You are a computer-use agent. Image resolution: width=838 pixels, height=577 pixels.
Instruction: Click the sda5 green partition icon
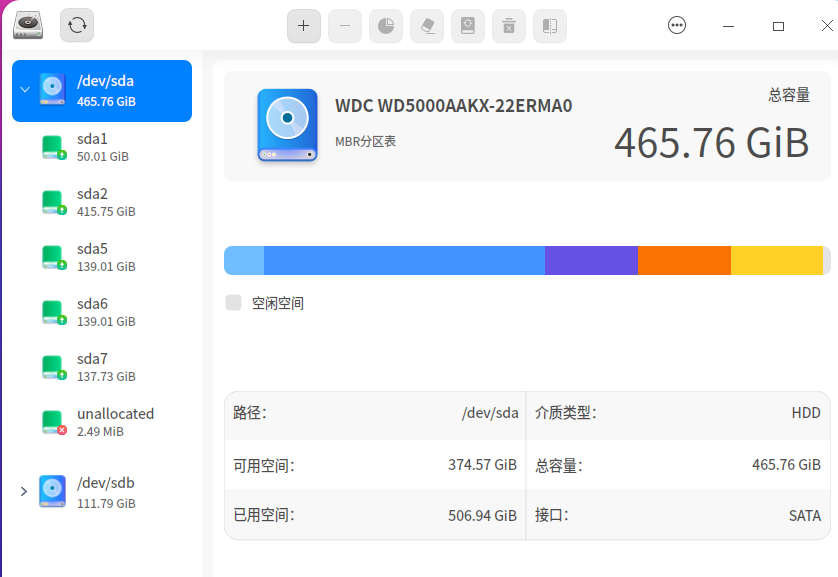point(54,258)
